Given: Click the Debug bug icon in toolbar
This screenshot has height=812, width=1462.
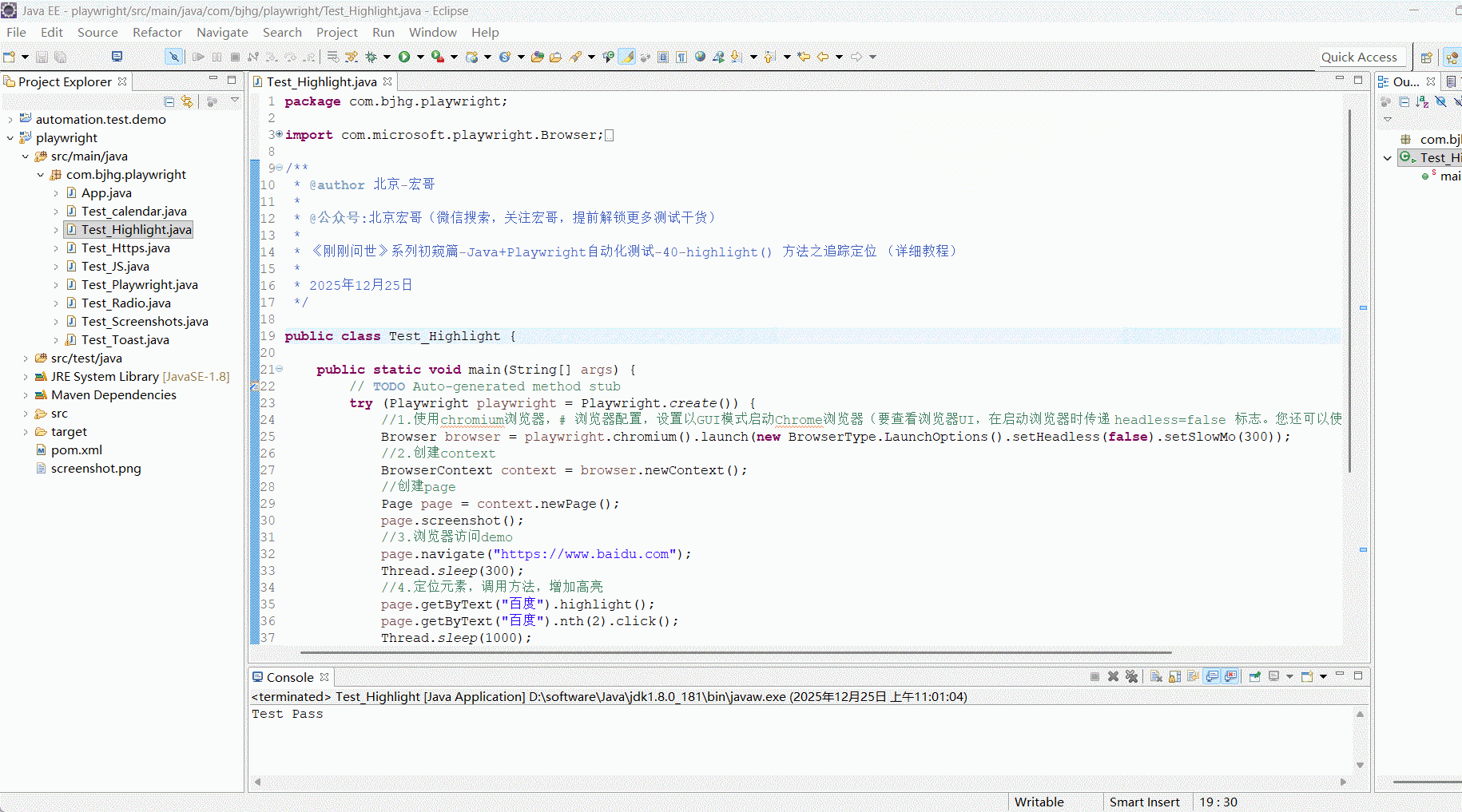Looking at the screenshot, I should tap(371, 57).
